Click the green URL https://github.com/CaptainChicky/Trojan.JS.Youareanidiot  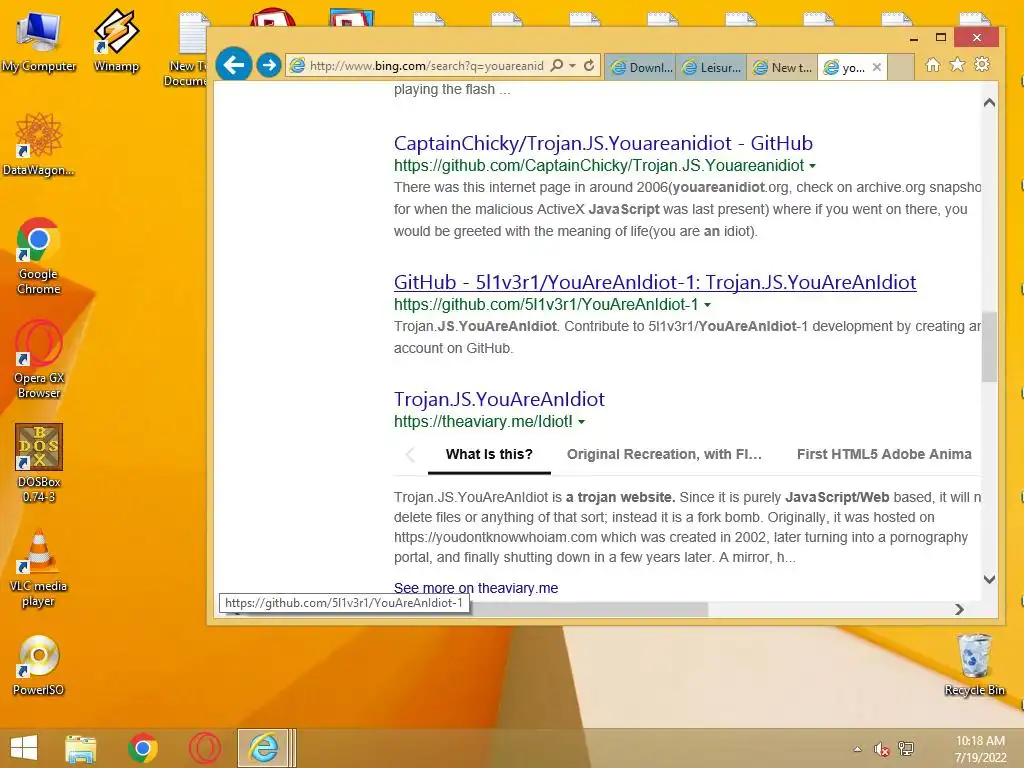click(599, 166)
